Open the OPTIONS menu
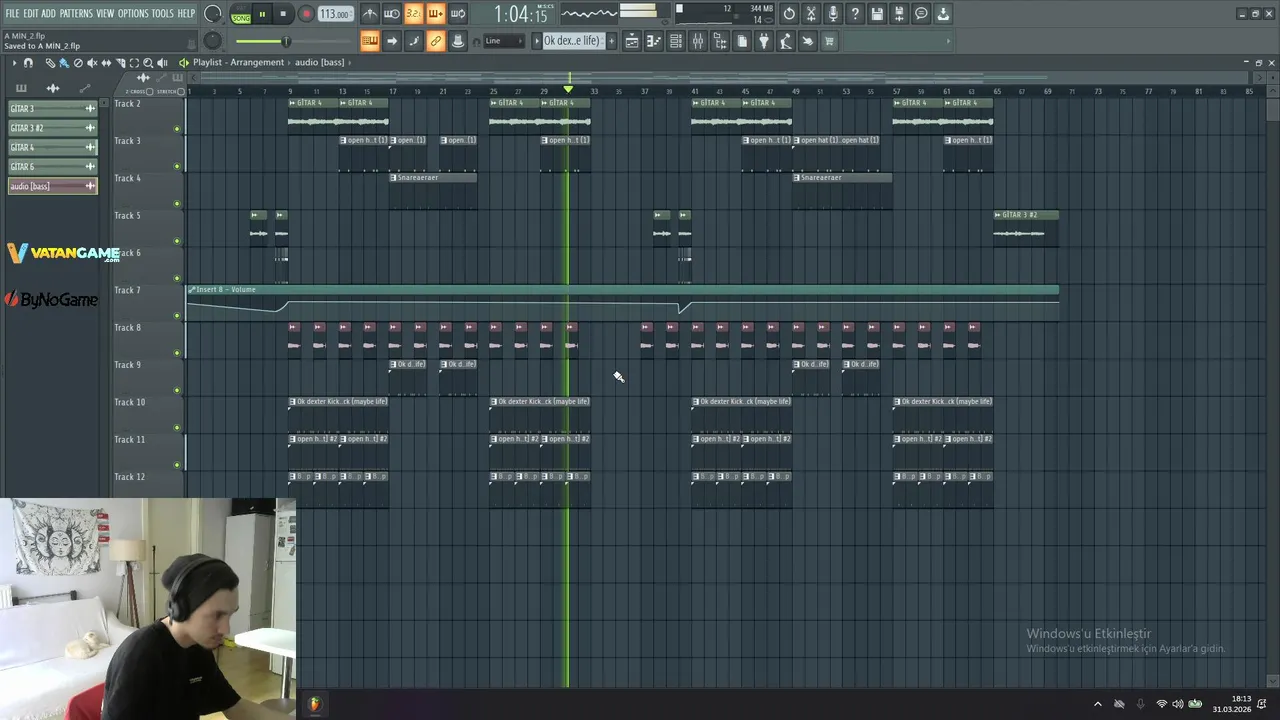This screenshot has height=720, width=1280. pyautogui.click(x=133, y=14)
